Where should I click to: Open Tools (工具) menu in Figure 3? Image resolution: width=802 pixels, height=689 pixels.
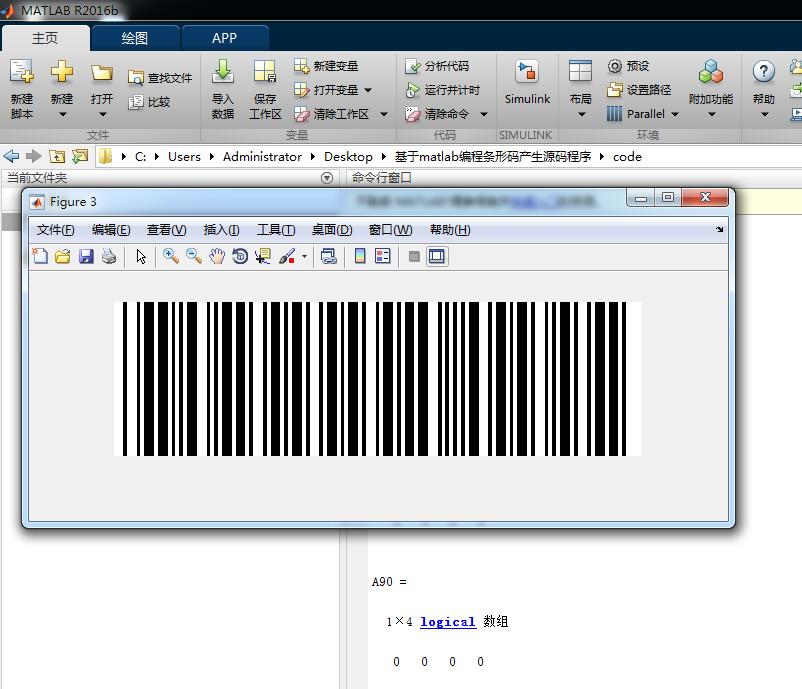pyautogui.click(x=276, y=230)
